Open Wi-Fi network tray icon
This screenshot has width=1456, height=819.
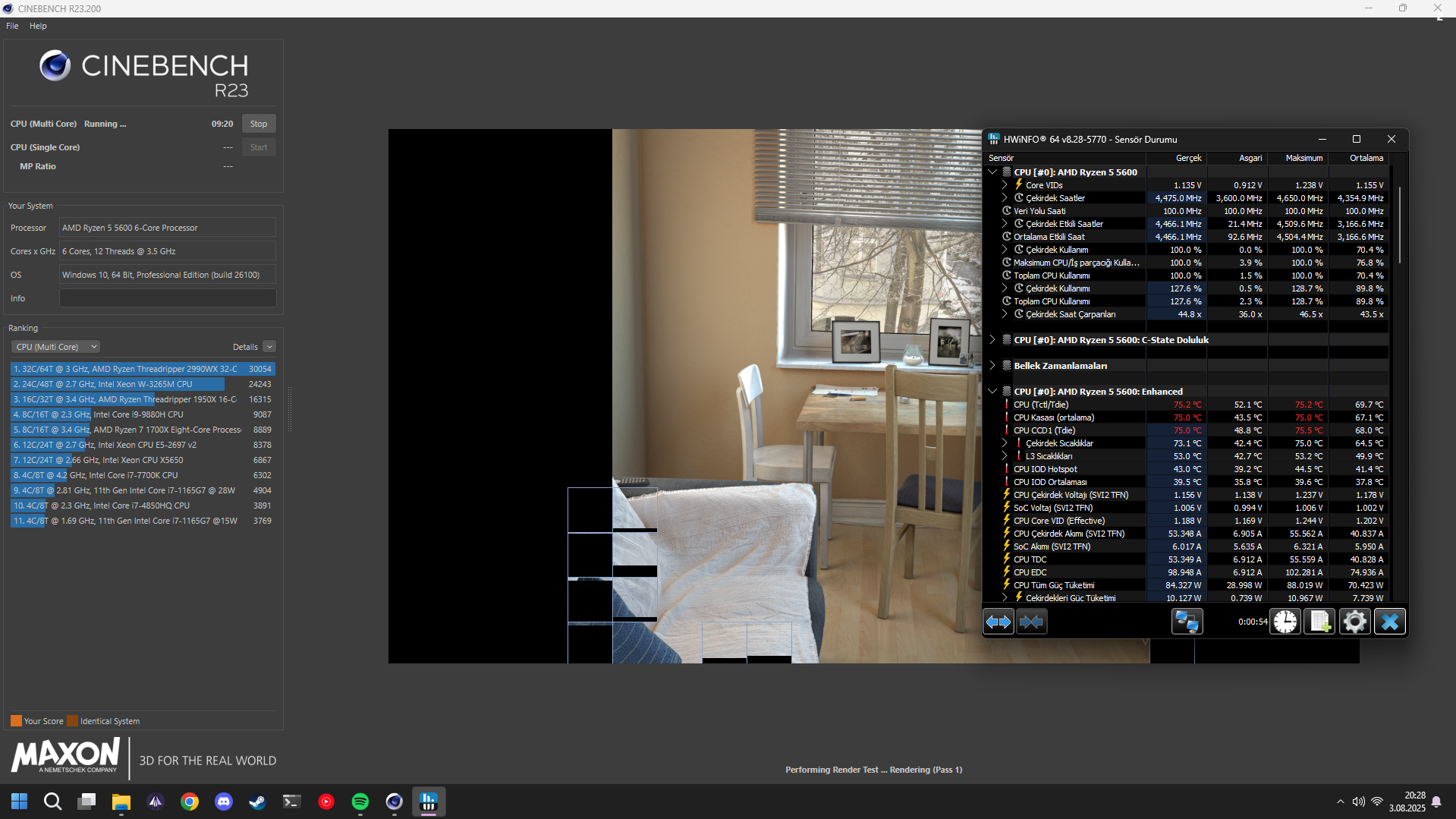coord(1376,802)
